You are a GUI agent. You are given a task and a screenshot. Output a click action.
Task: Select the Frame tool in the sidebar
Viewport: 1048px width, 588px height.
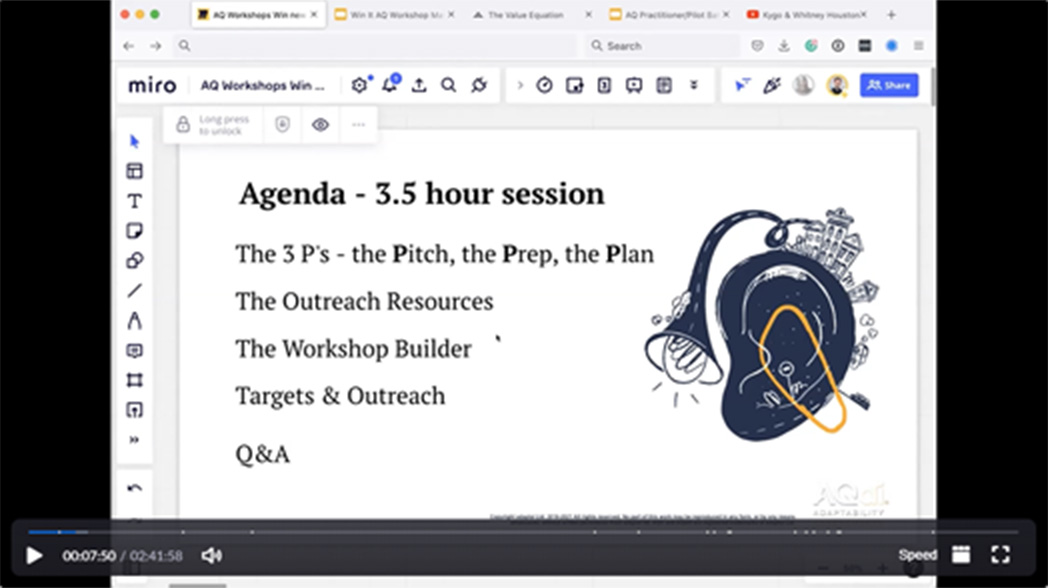[134, 378]
